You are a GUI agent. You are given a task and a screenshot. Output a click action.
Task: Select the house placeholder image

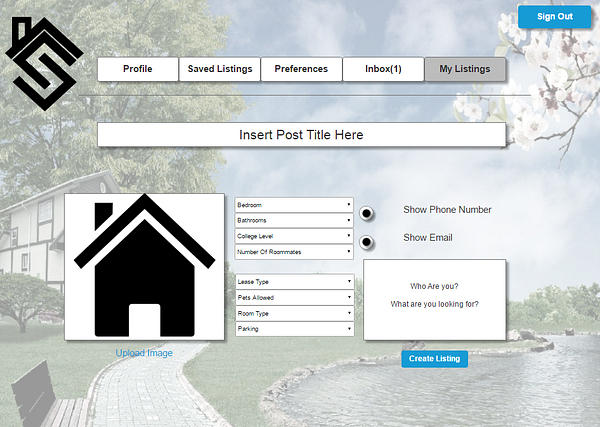pos(144,267)
